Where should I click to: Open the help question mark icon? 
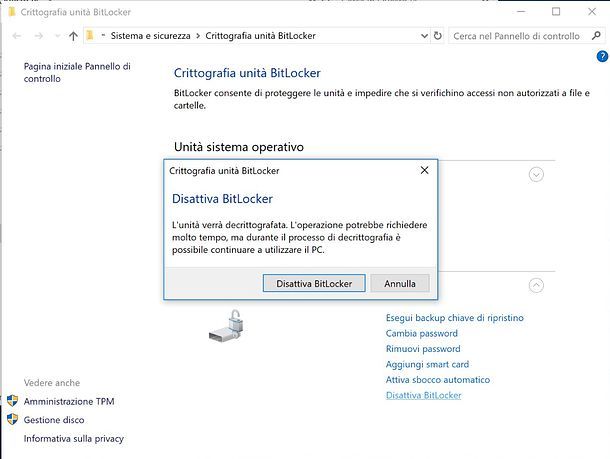[x=602, y=57]
